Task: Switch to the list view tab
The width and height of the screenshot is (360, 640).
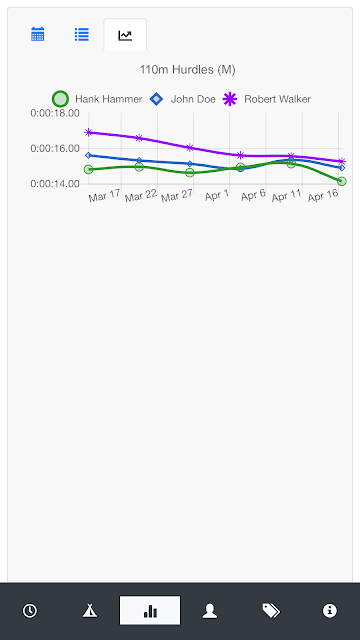Action: [82, 34]
